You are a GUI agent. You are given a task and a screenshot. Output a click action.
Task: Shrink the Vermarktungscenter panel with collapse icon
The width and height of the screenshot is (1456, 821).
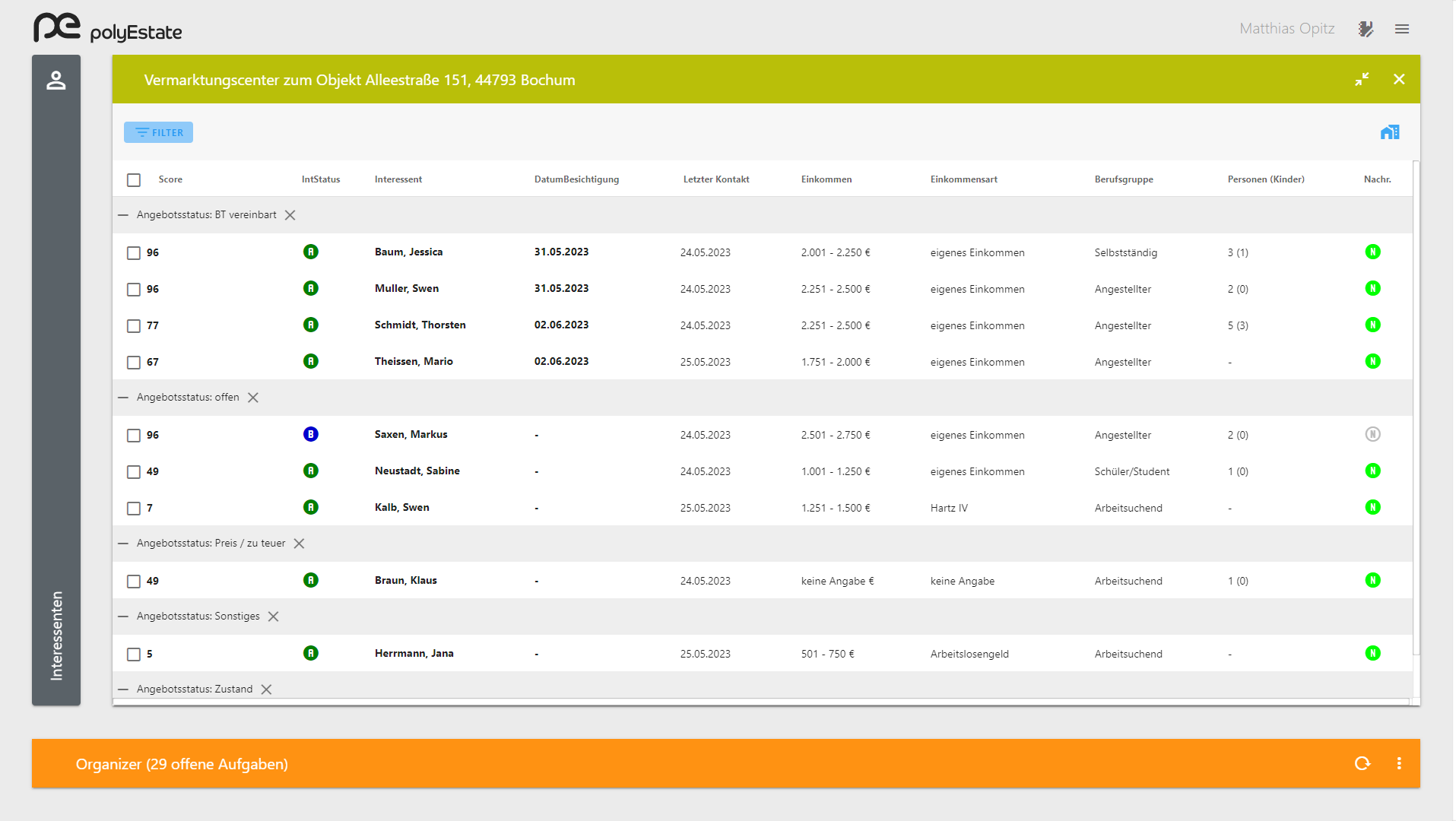1362,79
